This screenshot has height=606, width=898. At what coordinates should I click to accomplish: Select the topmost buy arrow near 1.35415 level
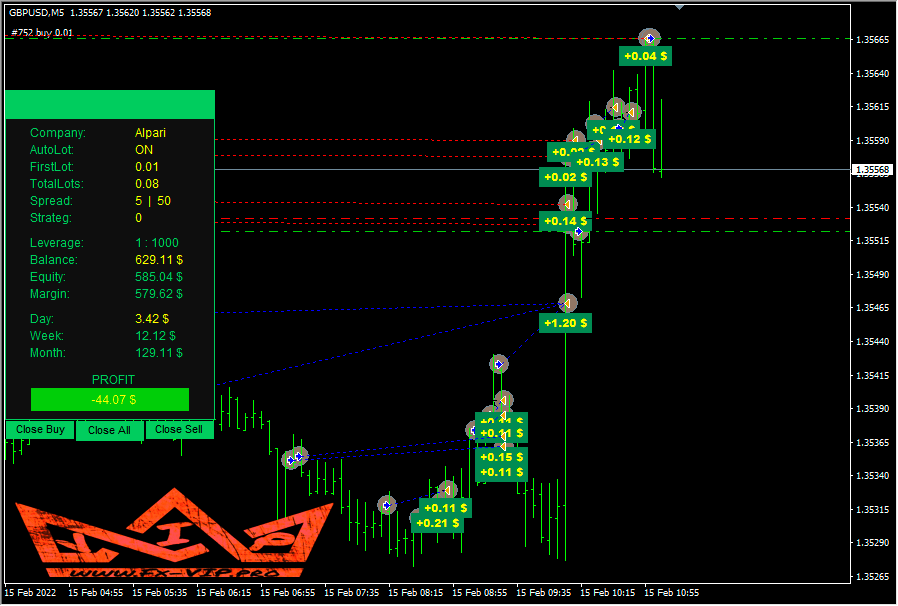(498, 364)
